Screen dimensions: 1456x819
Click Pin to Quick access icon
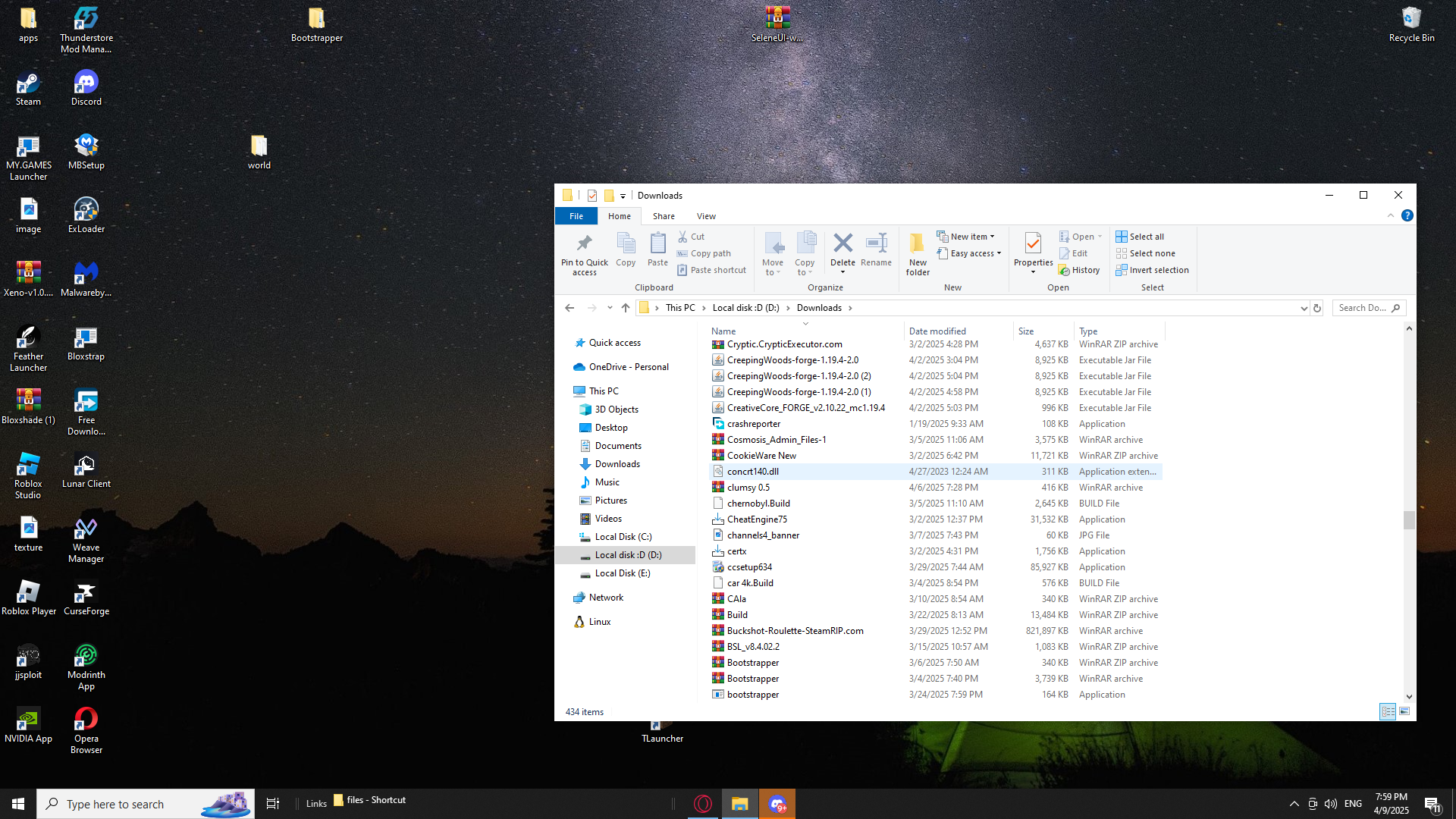click(584, 243)
